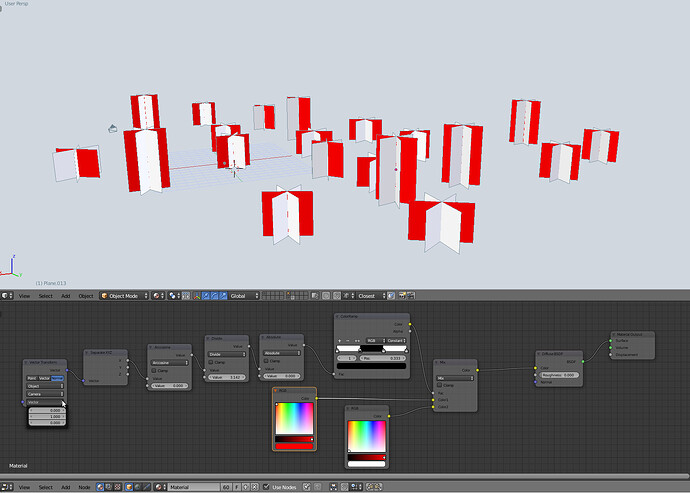Click the OpenGL render image icon
Image resolution: width=690 pixels, height=493 pixels.
point(402,296)
